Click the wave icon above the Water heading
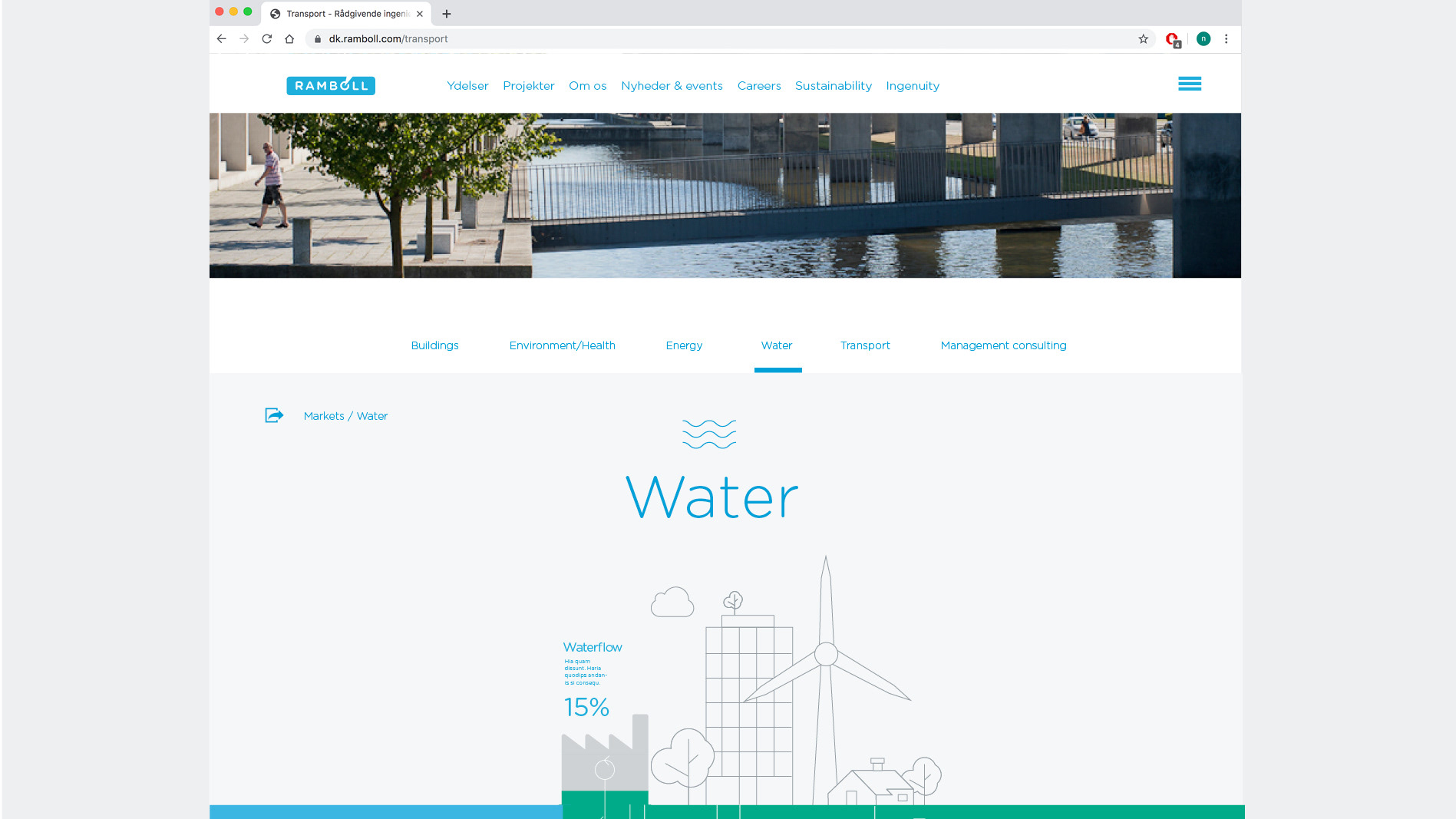The height and width of the screenshot is (819, 1456). [709, 434]
